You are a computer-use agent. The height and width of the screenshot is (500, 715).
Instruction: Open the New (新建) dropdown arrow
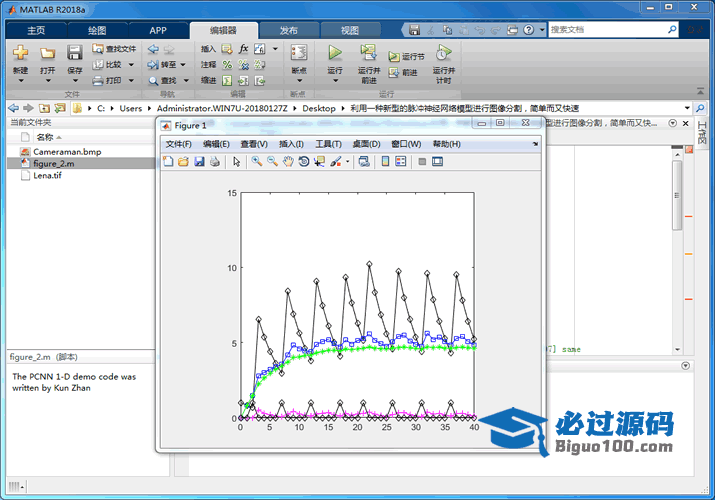[x=20, y=81]
